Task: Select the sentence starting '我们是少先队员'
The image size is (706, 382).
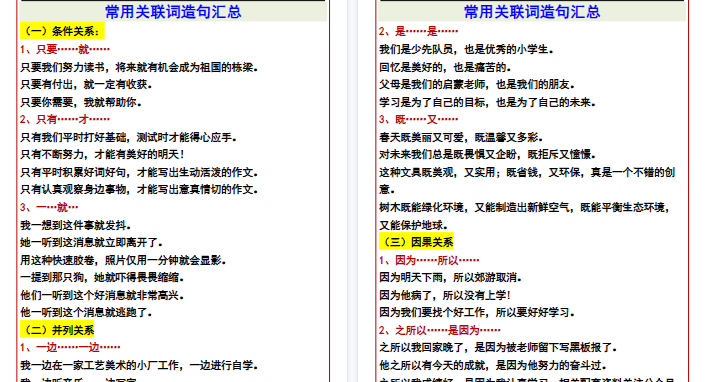Action: (466, 49)
